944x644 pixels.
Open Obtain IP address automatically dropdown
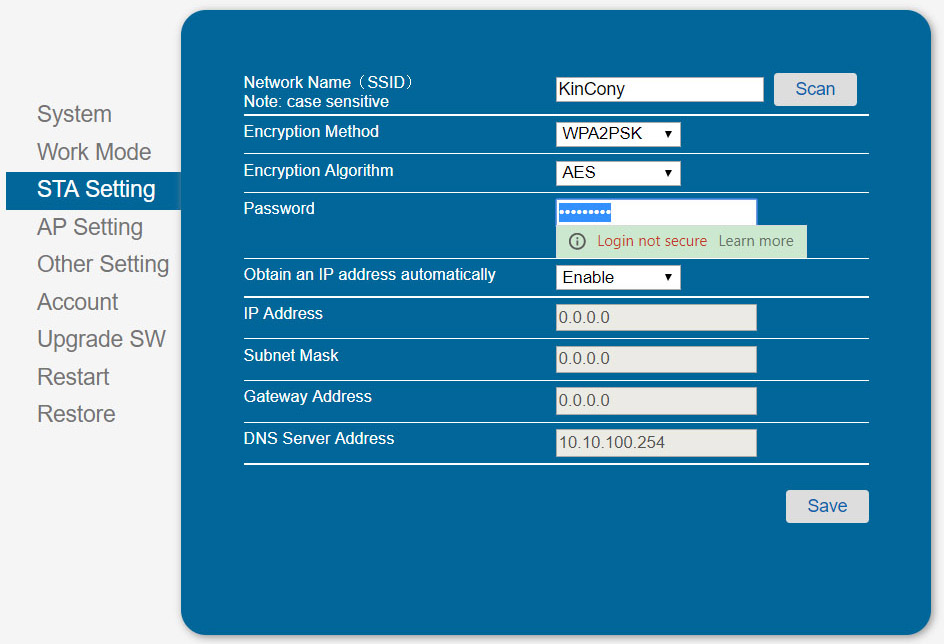point(618,277)
